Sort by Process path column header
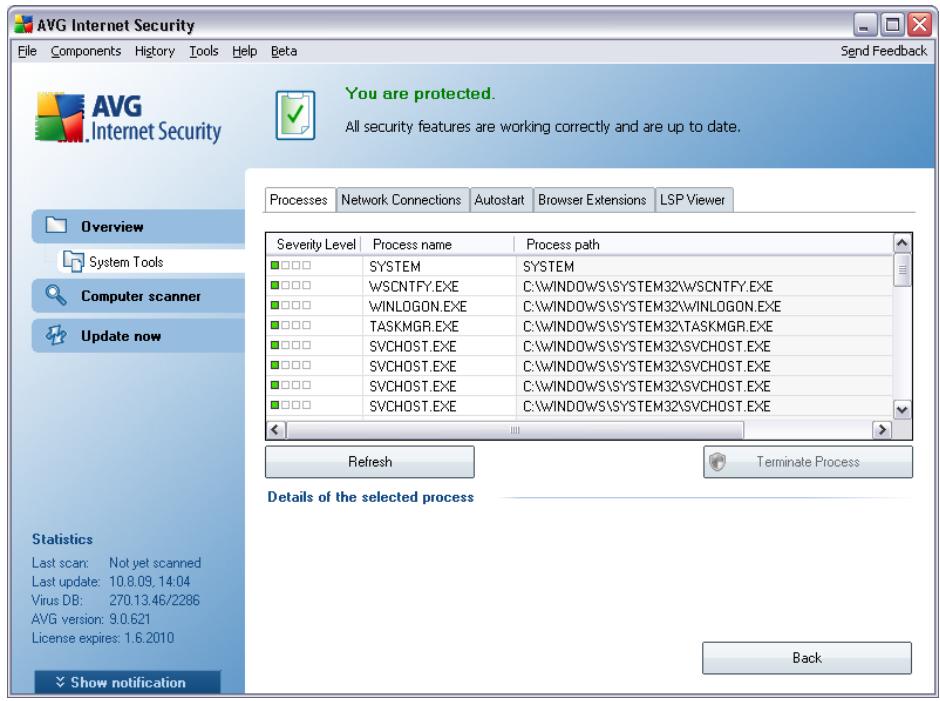Image resolution: width=940 pixels, height=701 pixels. pos(703,244)
